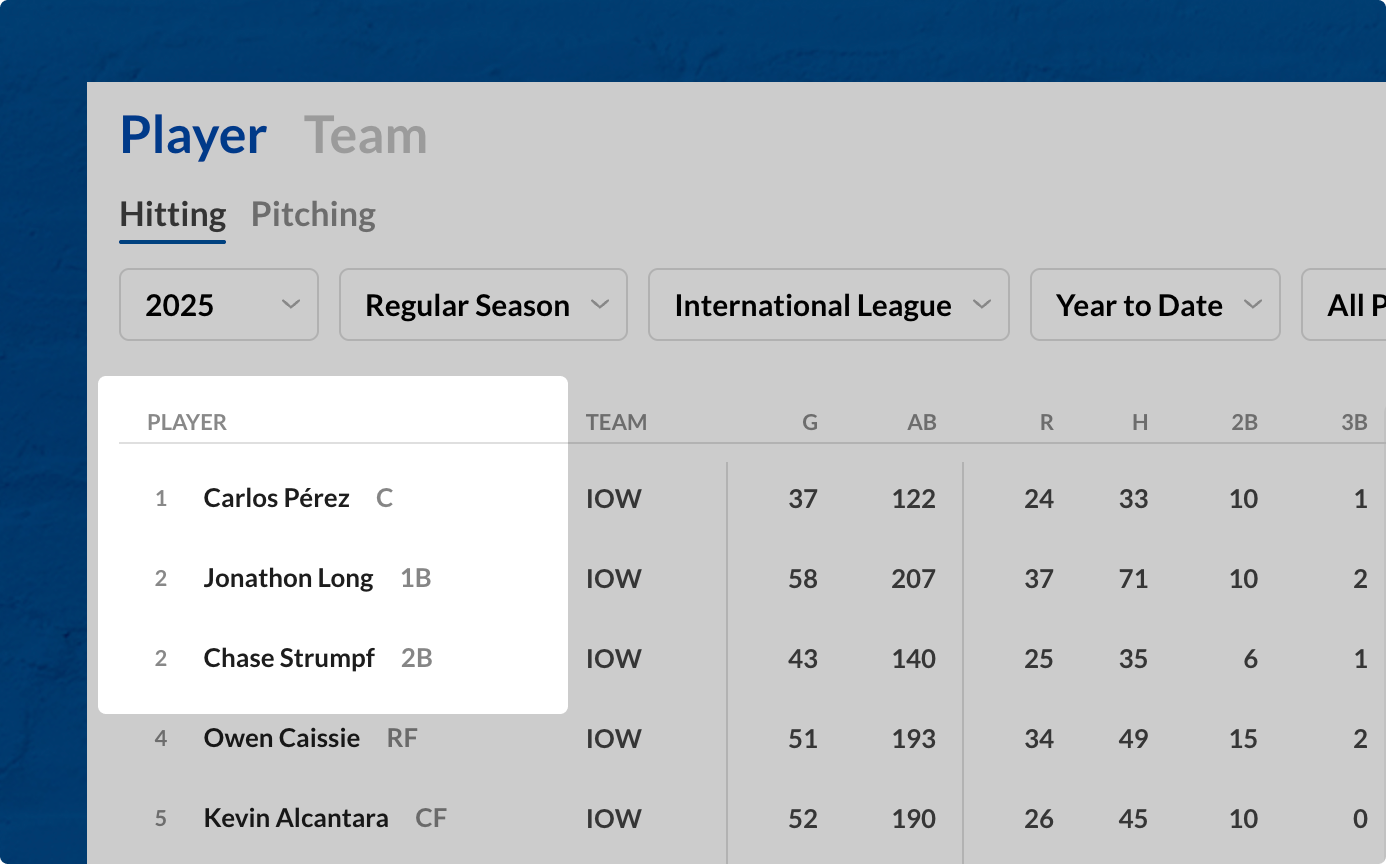Sort by runs R column header

click(1046, 422)
